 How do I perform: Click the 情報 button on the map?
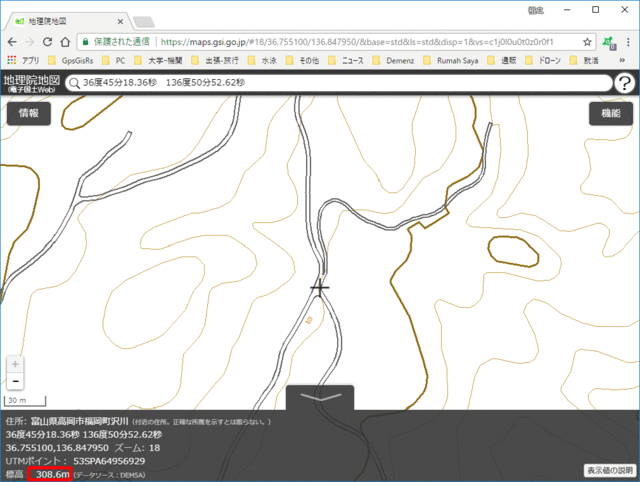point(29,113)
